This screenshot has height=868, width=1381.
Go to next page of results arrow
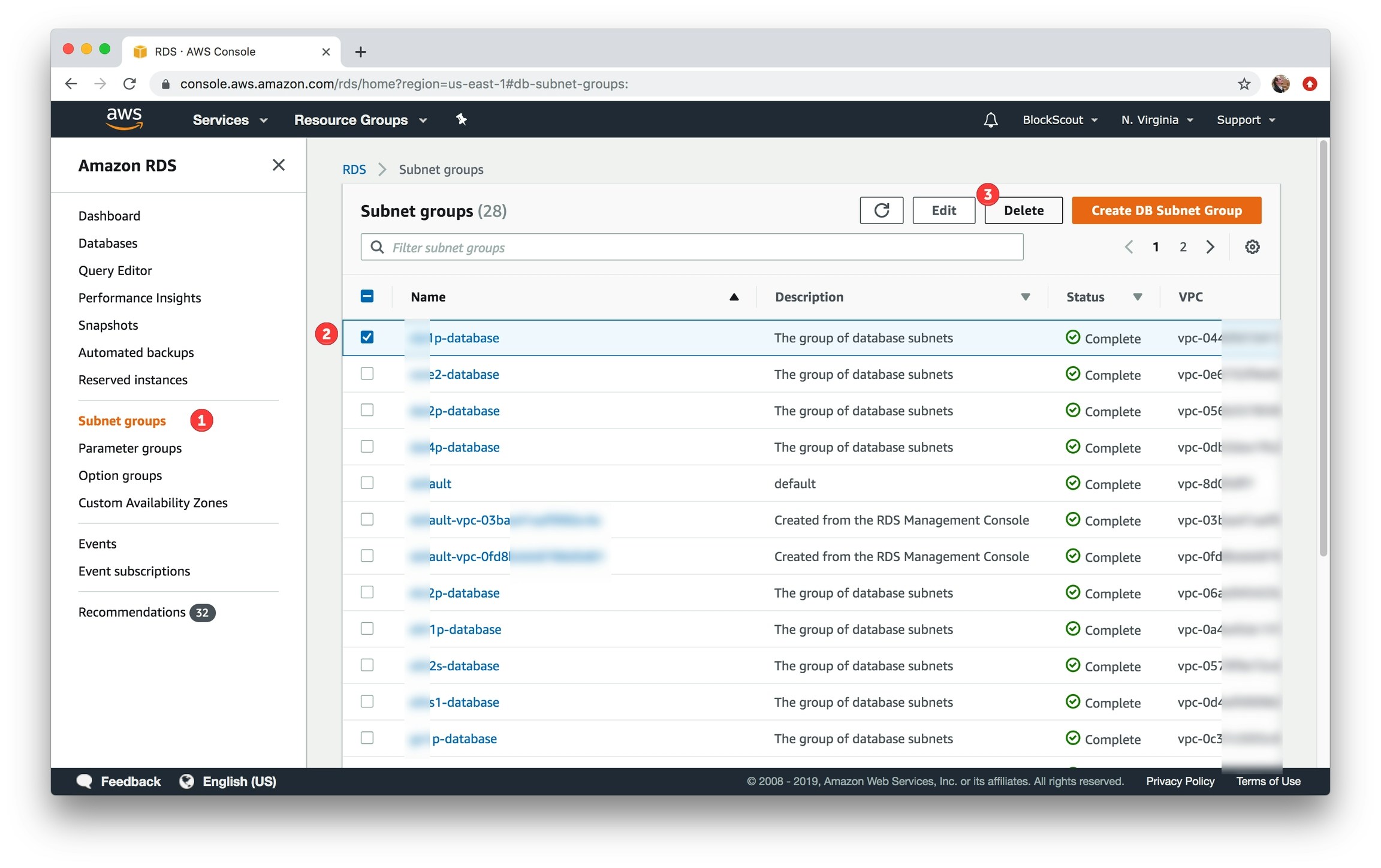[x=1210, y=247]
